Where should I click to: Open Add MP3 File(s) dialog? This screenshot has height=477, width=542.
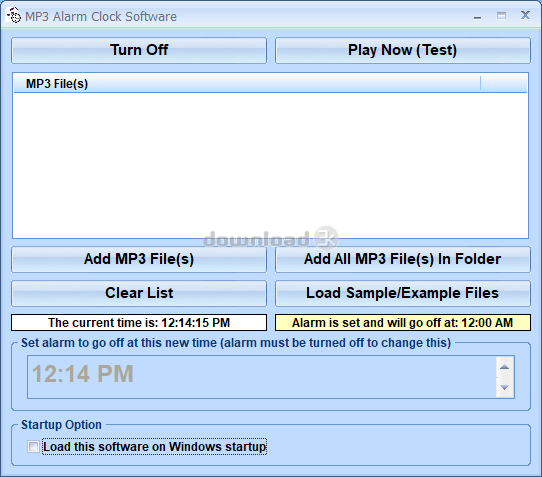pyautogui.click(x=139, y=259)
